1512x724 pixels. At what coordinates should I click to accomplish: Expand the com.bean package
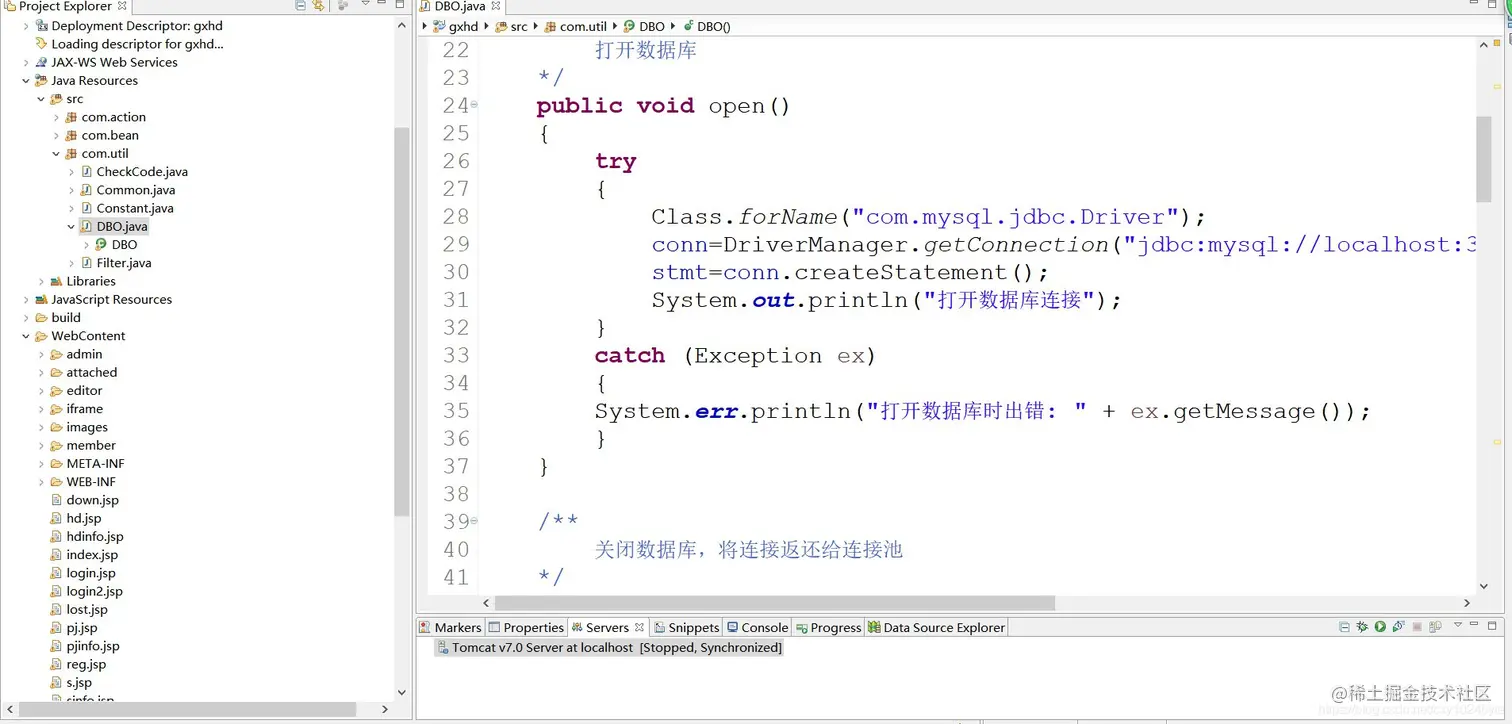(56, 135)
